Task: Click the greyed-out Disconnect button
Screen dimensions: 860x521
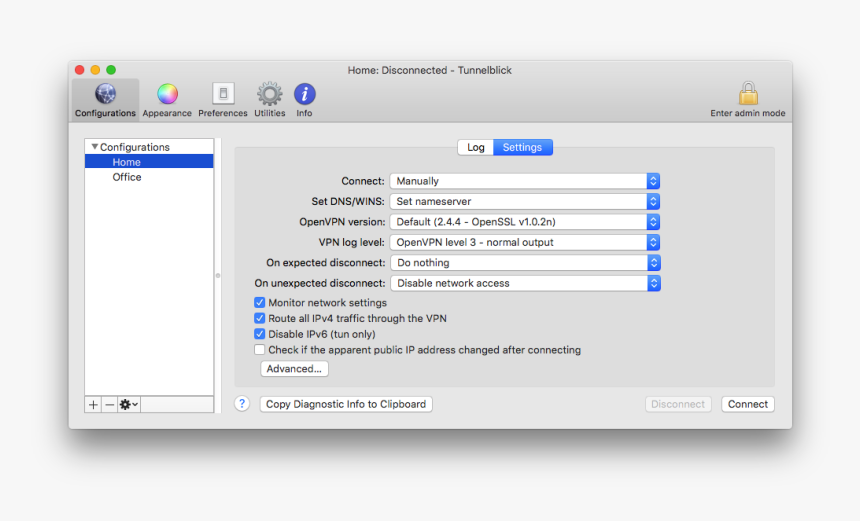Action: tap(678, 404)
